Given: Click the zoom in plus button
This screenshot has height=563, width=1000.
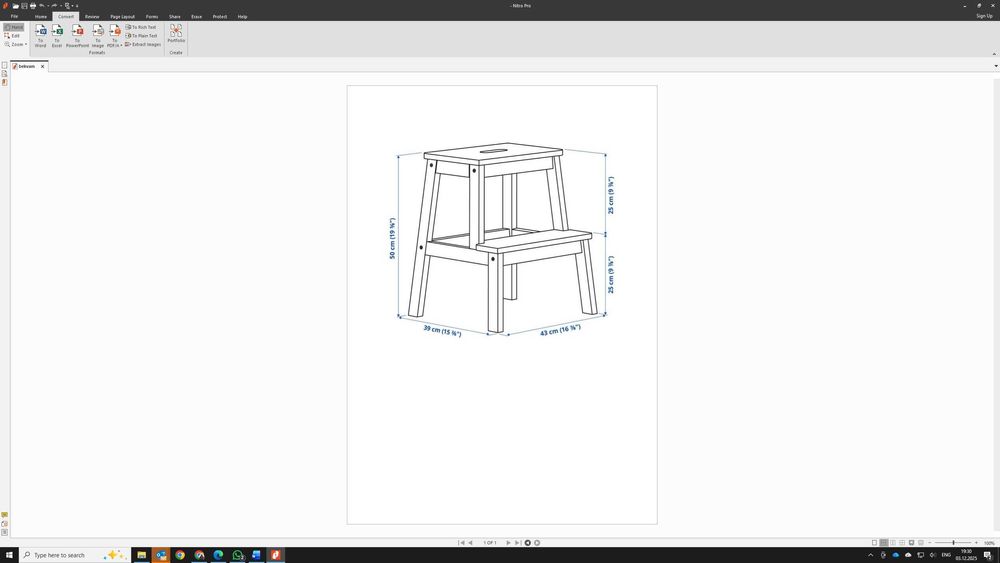Looking at the screenshot, I should tap(976, 543).
